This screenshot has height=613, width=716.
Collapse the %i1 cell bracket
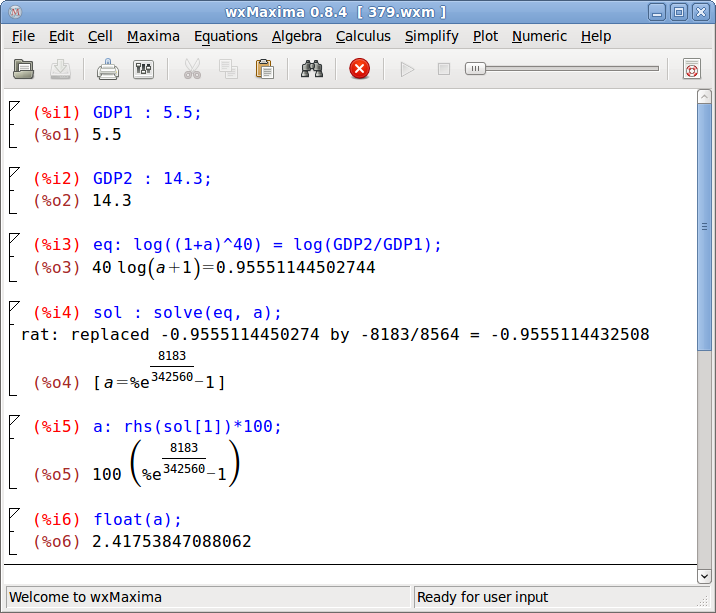[x=14, y=124]
